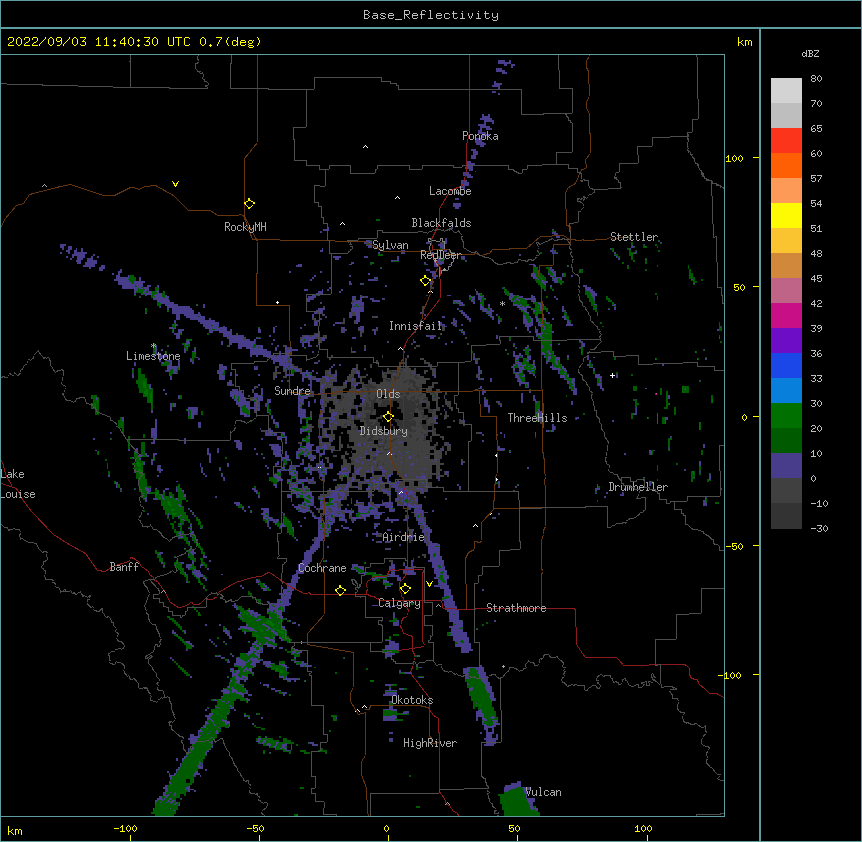Click the Didsbury map label
This screenshot has width=862, height=842.
tap(384, 431)
